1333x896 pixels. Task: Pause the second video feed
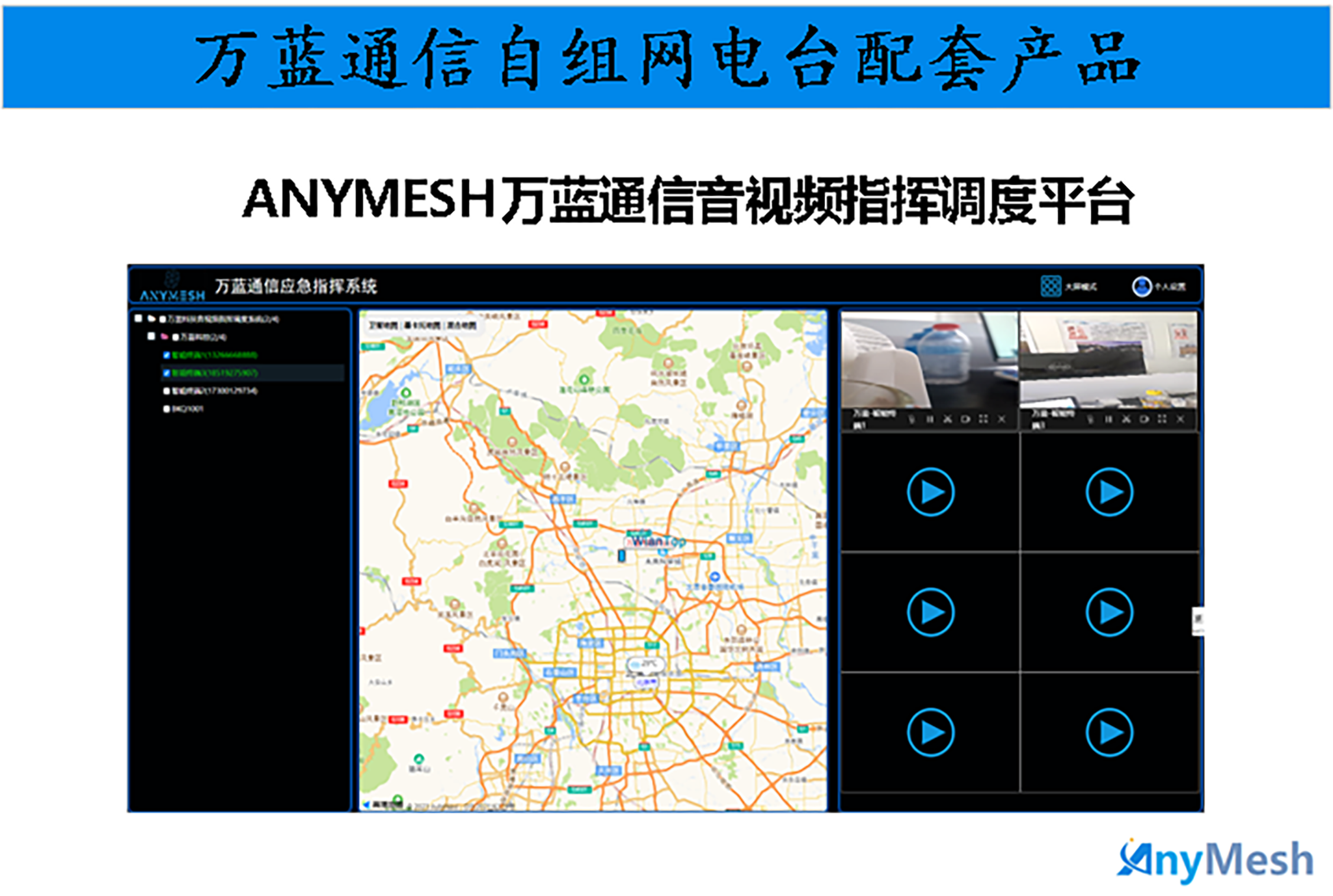click(x=1109, y=419)
